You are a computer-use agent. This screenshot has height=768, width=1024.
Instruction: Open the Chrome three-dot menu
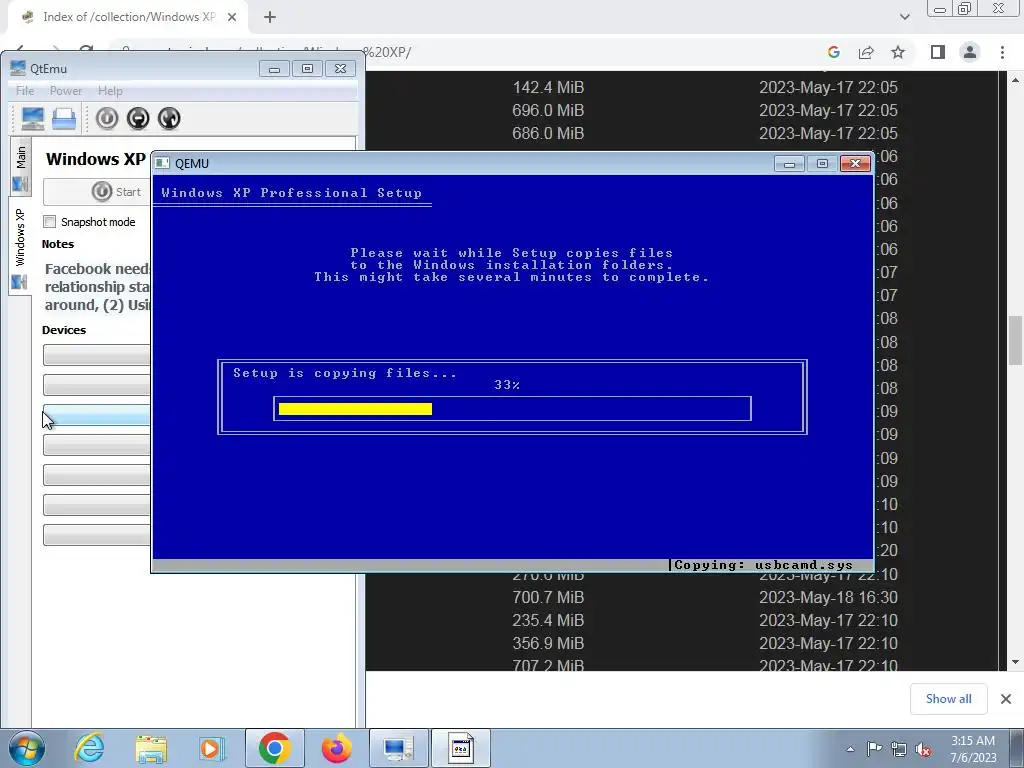pyautogui.click(x=1002, y=52)
